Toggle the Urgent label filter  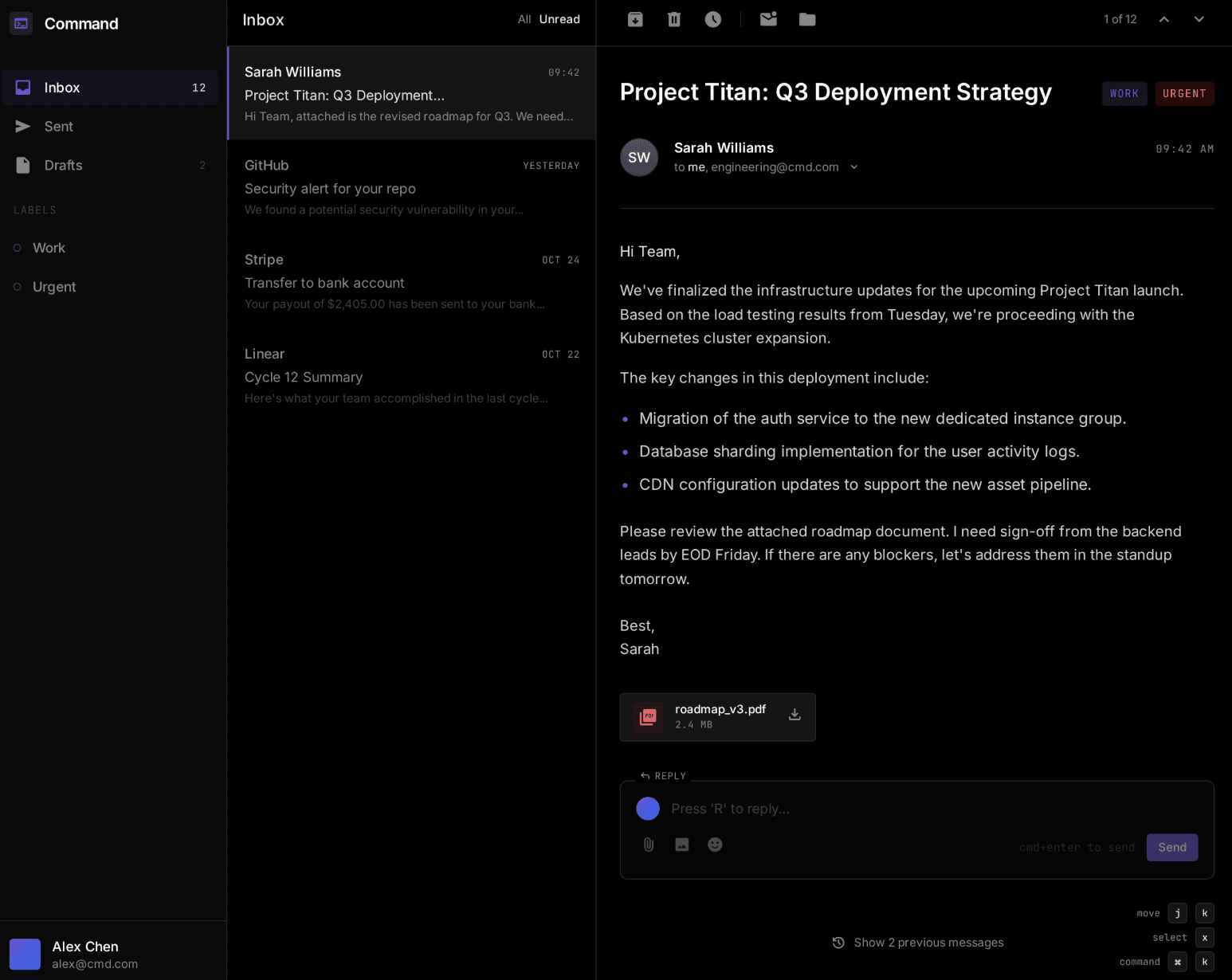click(x=53, y=287)
